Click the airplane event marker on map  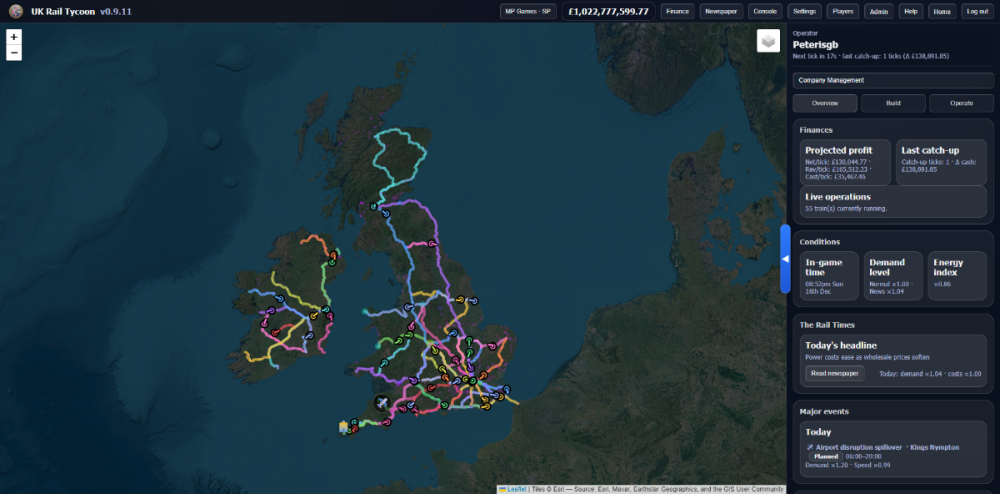(x=381, y=403)
